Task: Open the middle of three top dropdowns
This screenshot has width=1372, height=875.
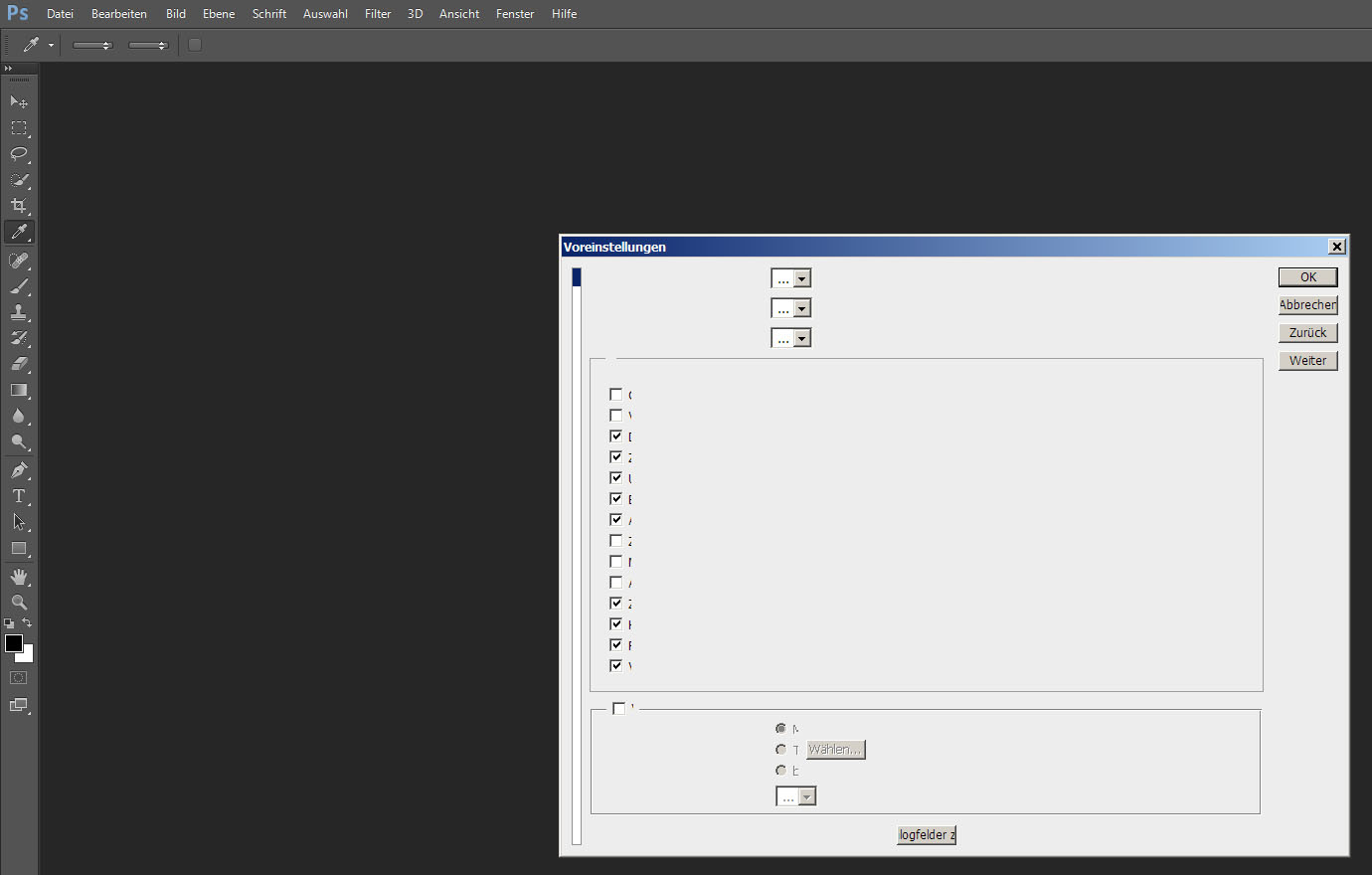Action: 791,308
